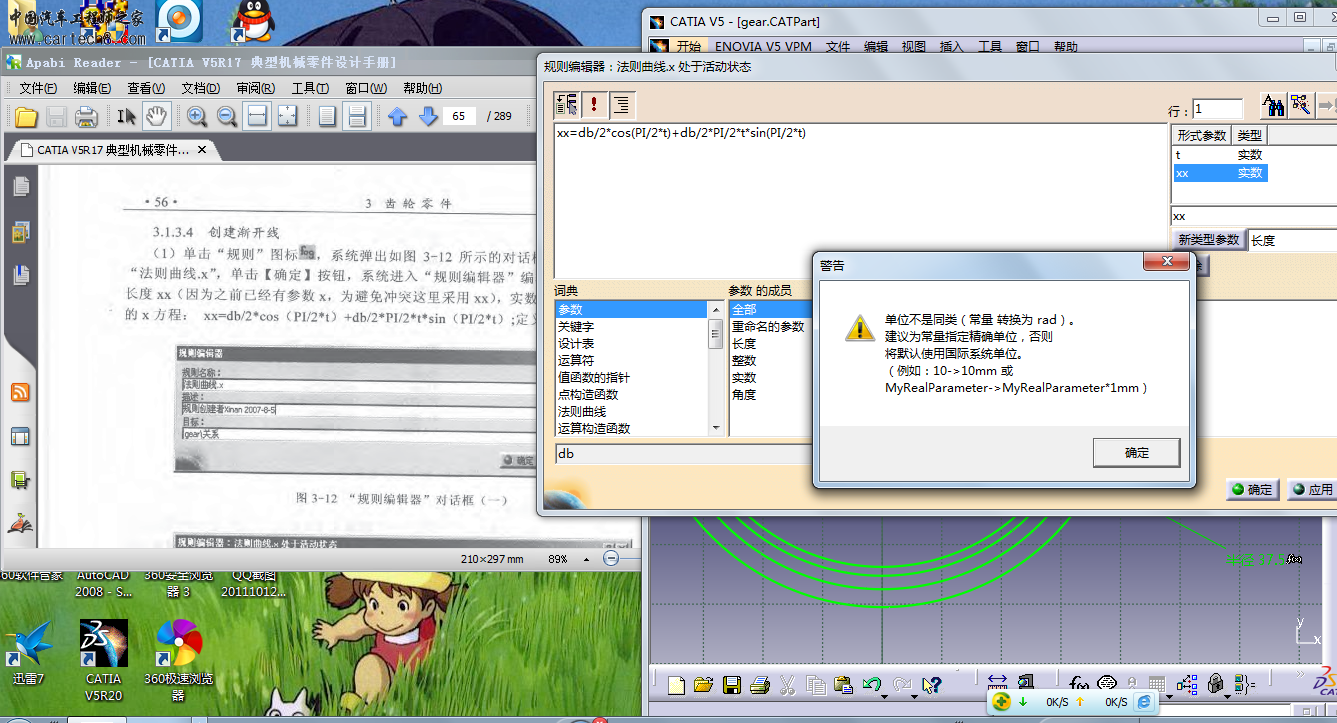The height and width of the screenshot is (723, 1337).
Task: Open the RSS feed panel in Apabi sidebar
Action: pos(20,392)
